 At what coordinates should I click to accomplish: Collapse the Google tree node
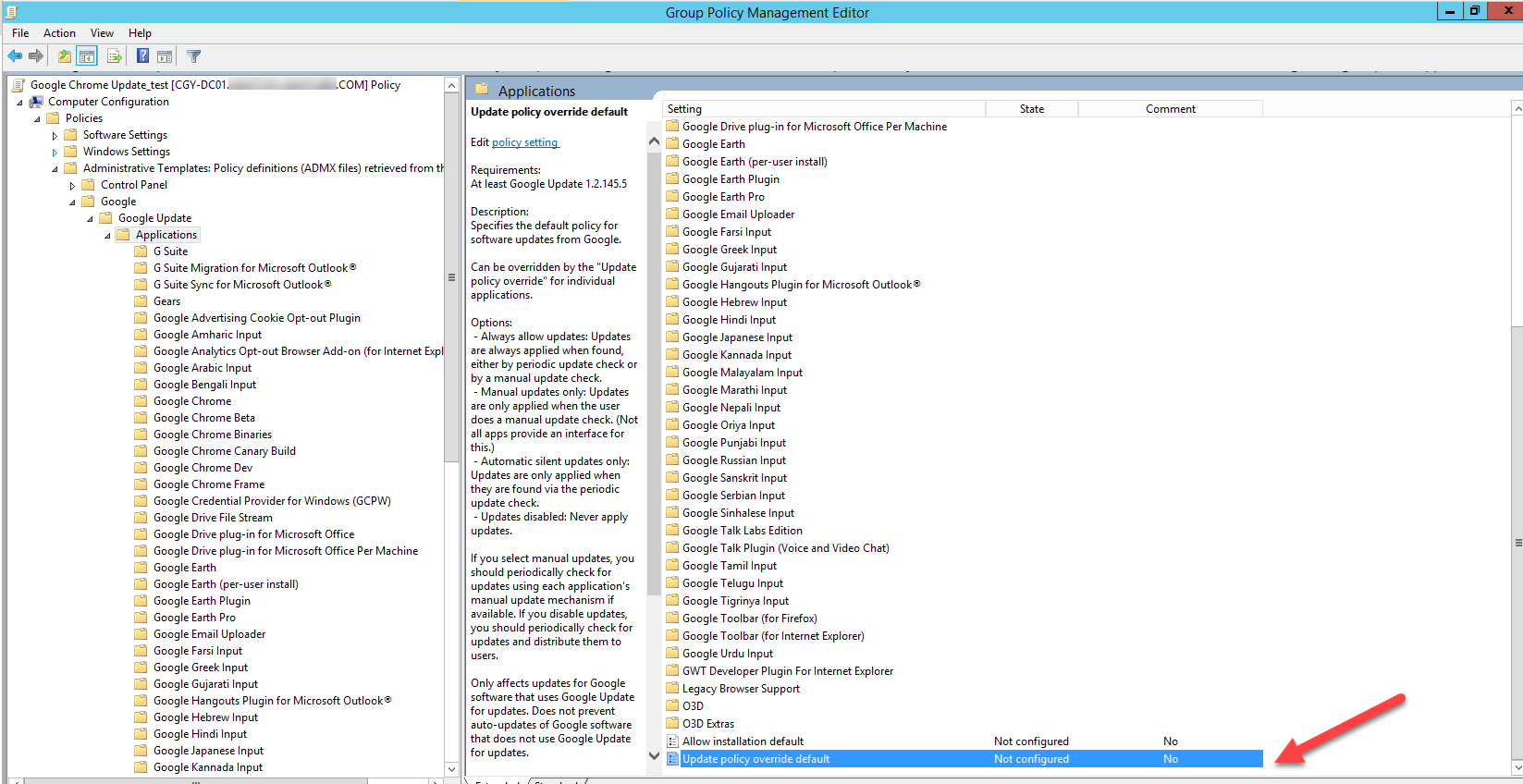tap(72, 202)
